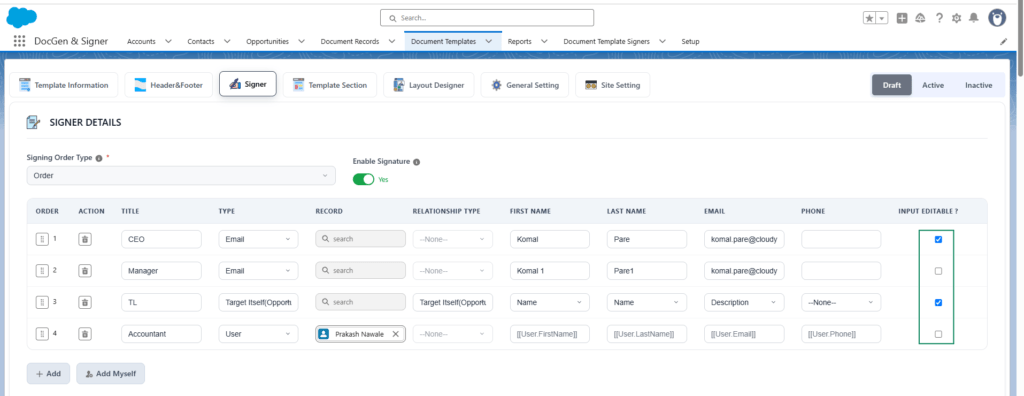Switch to the Site Setting tab

613,85
